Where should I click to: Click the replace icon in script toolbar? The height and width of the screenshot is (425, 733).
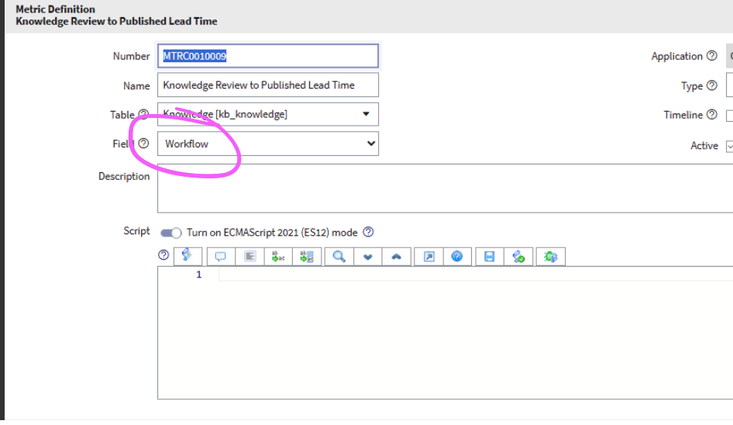click(278, 256)
